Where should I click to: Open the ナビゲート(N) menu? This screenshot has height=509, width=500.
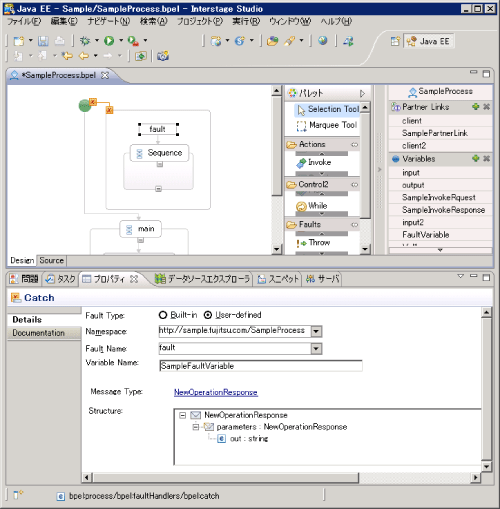coord(109,22)
